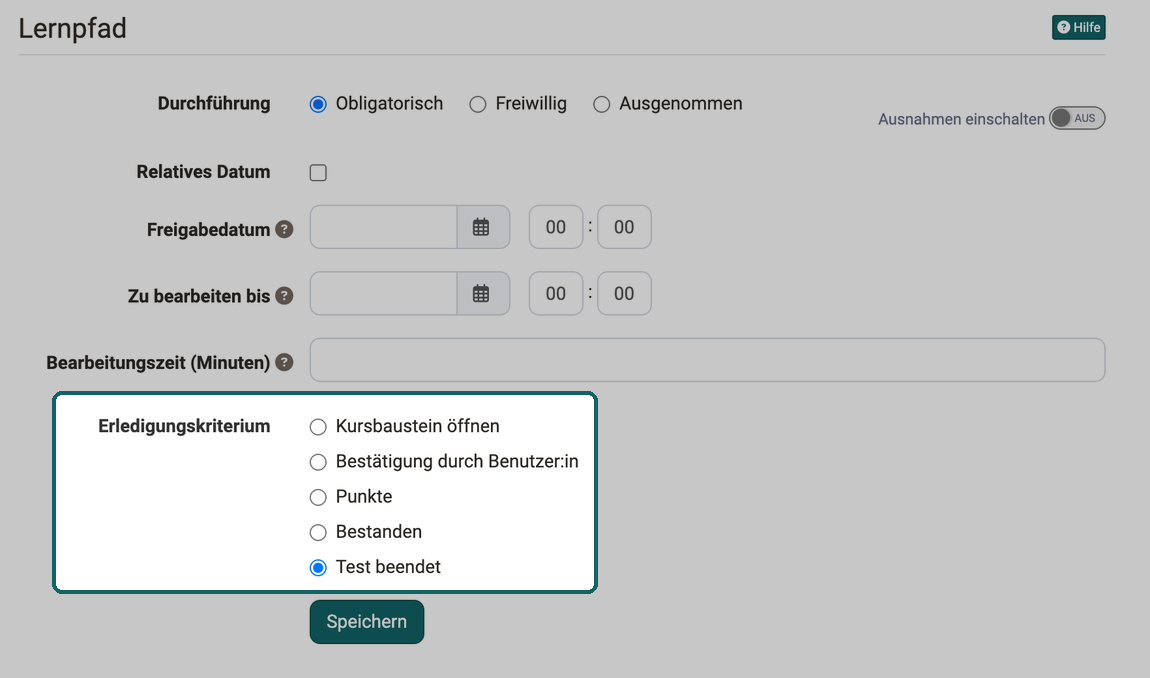Select Bestanden as completion criterion
Viewport: 1150px width, 678px height.
tap(318, 533)
